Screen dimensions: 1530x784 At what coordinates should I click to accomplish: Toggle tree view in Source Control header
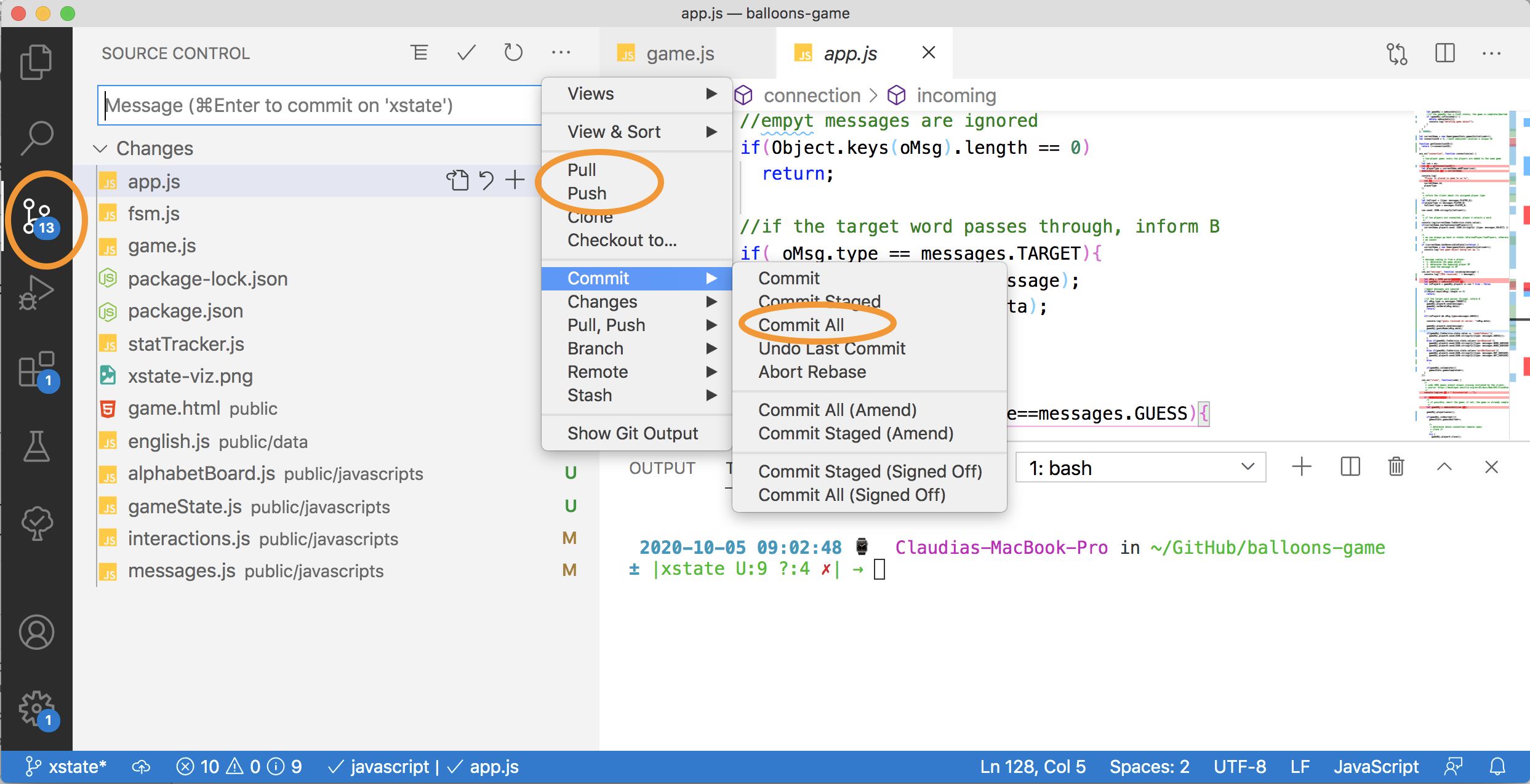420,53
